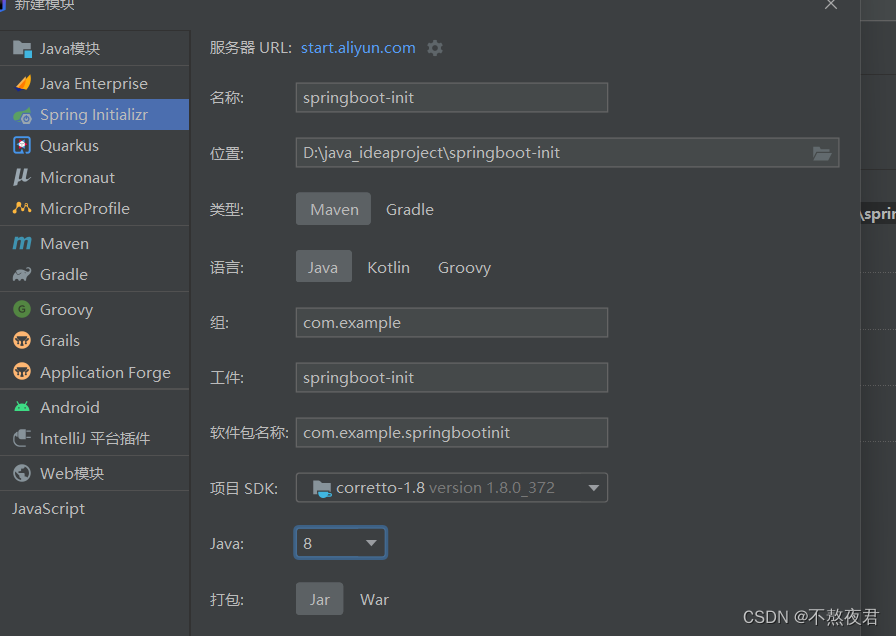Viewport: 896px width, 636px height.
Task: Open the Java version dropdown
Action: [x=341, y=543]
